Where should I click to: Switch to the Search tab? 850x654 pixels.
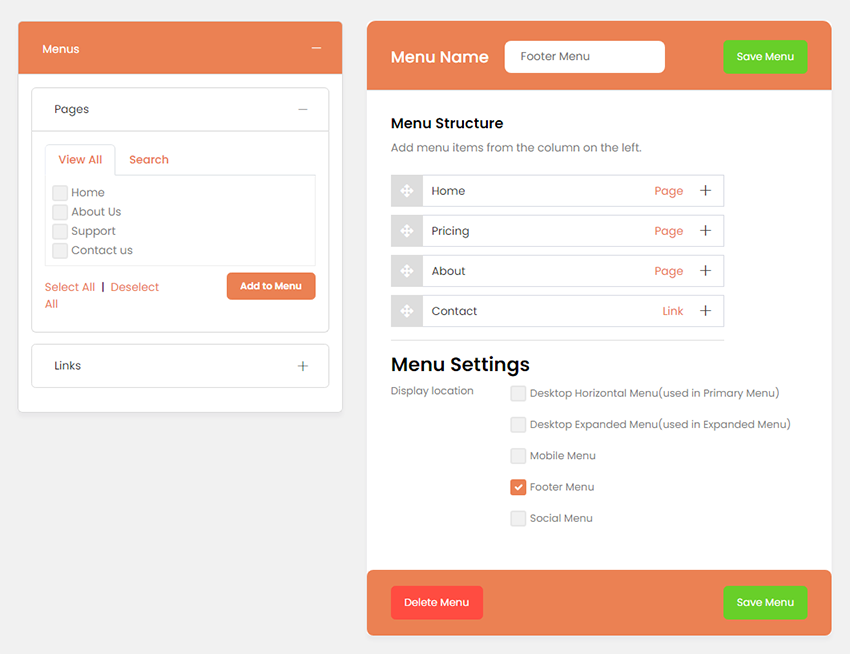(149, 160)
